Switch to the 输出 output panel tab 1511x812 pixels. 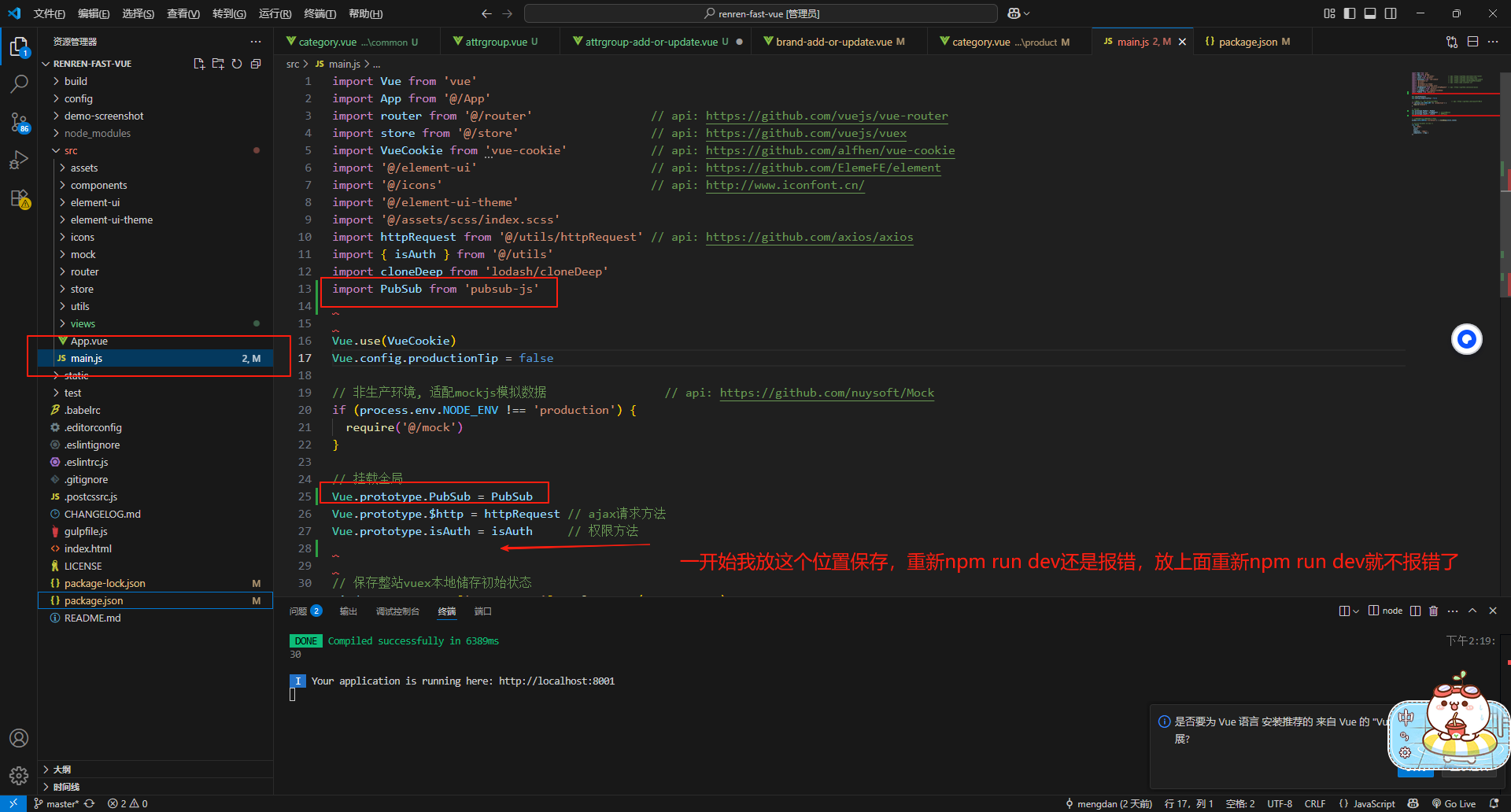(348, 611)
